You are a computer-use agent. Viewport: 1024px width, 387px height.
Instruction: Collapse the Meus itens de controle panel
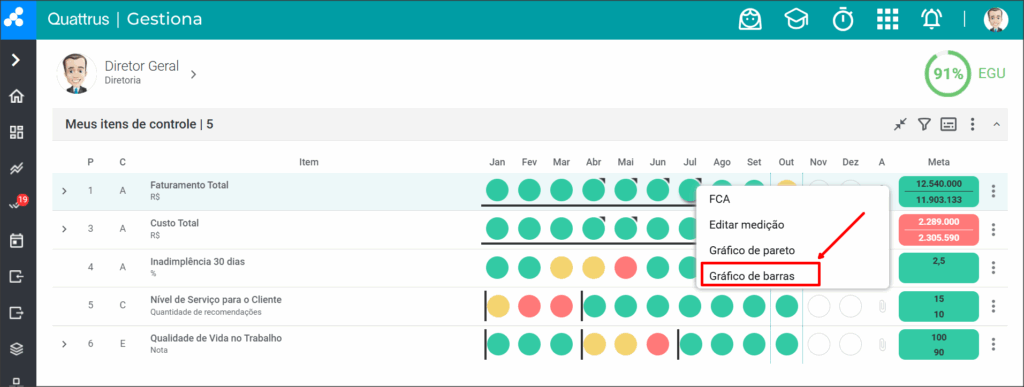pyautogui.click(x=996, y=124)
